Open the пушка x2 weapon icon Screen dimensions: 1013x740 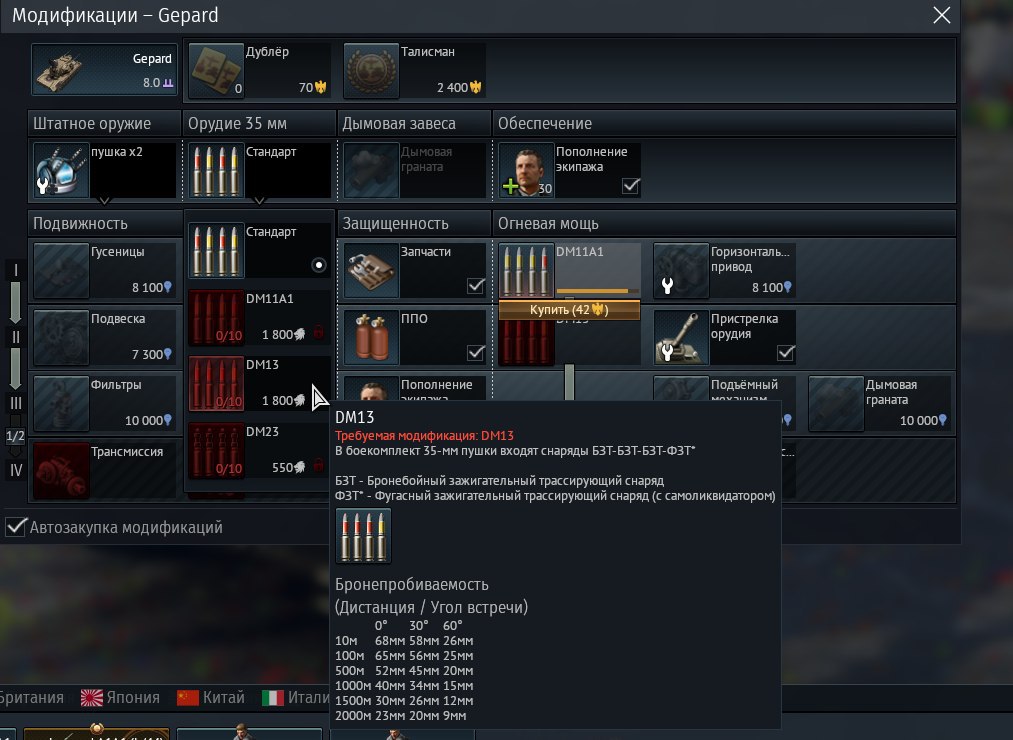61,171
